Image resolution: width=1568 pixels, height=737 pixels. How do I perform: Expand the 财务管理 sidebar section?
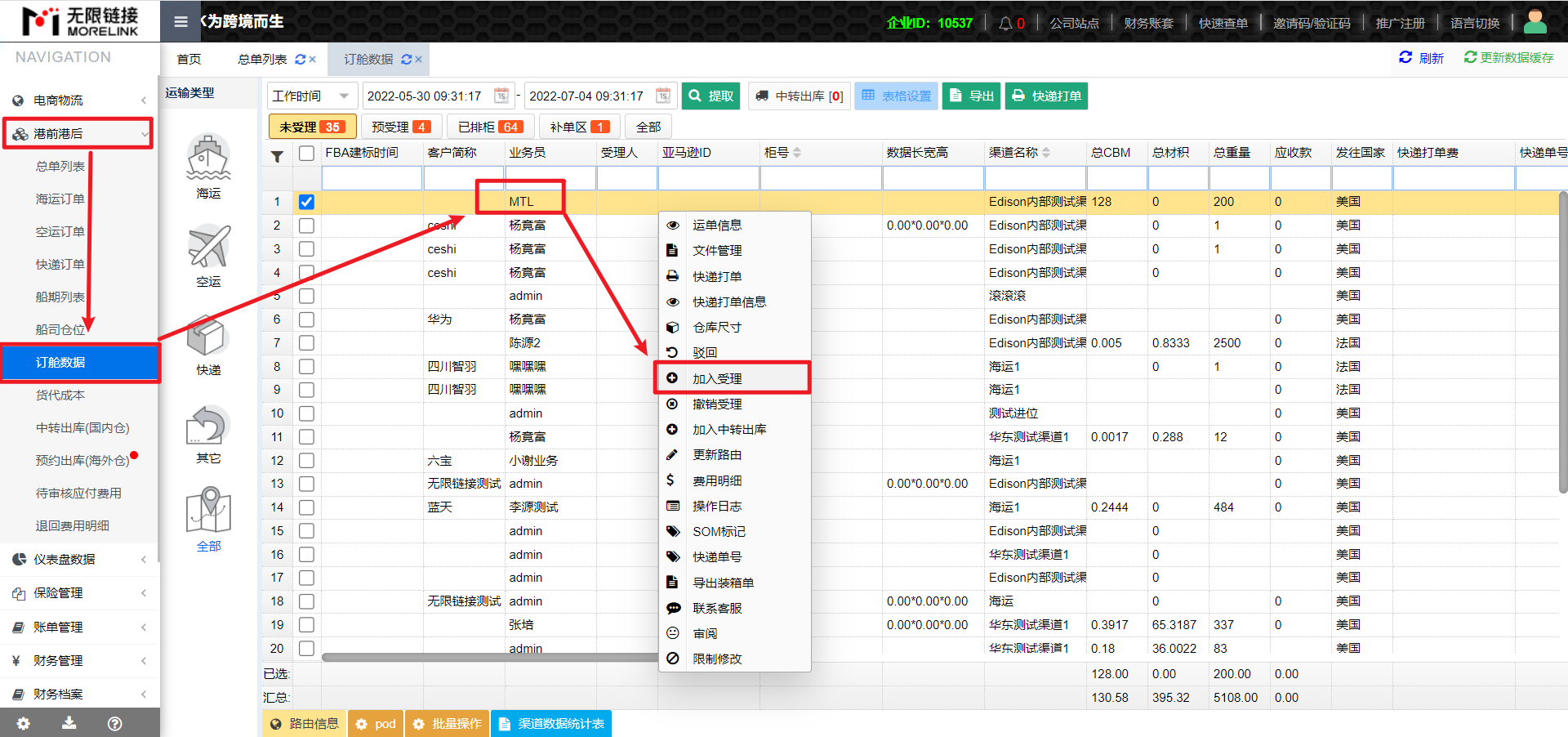point(79,660)
